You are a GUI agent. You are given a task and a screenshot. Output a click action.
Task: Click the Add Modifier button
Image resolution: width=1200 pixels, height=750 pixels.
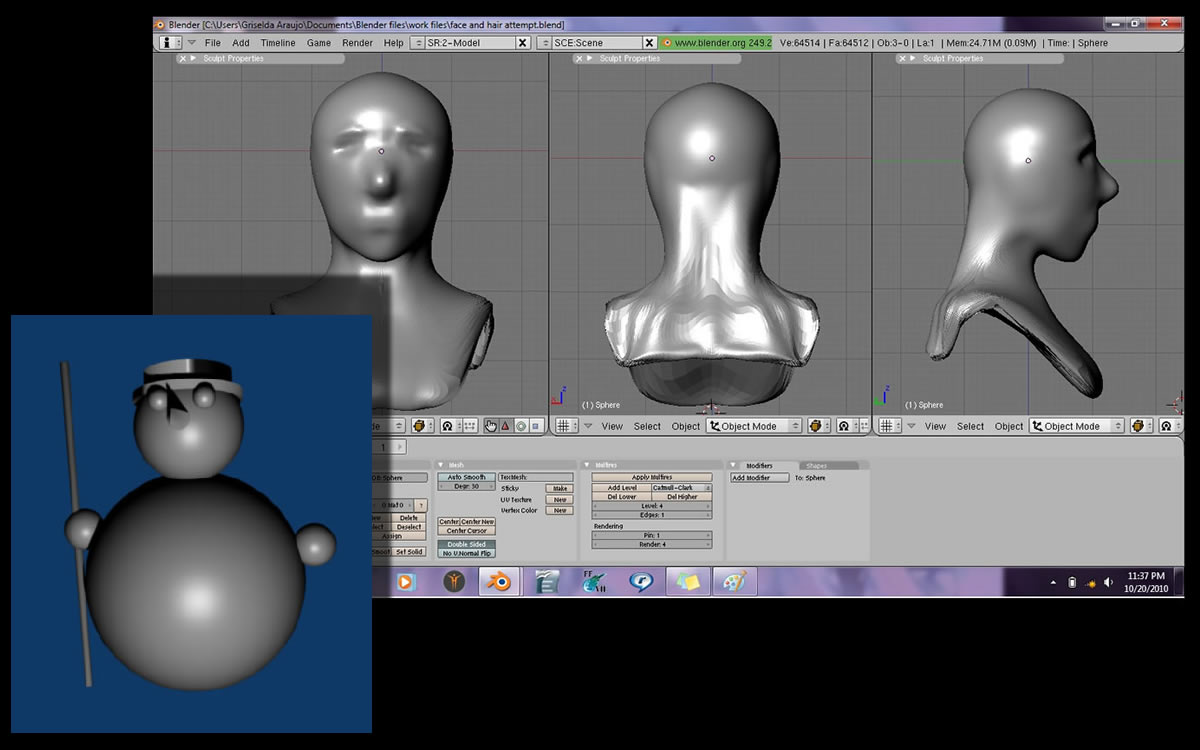tap(759, 478)
